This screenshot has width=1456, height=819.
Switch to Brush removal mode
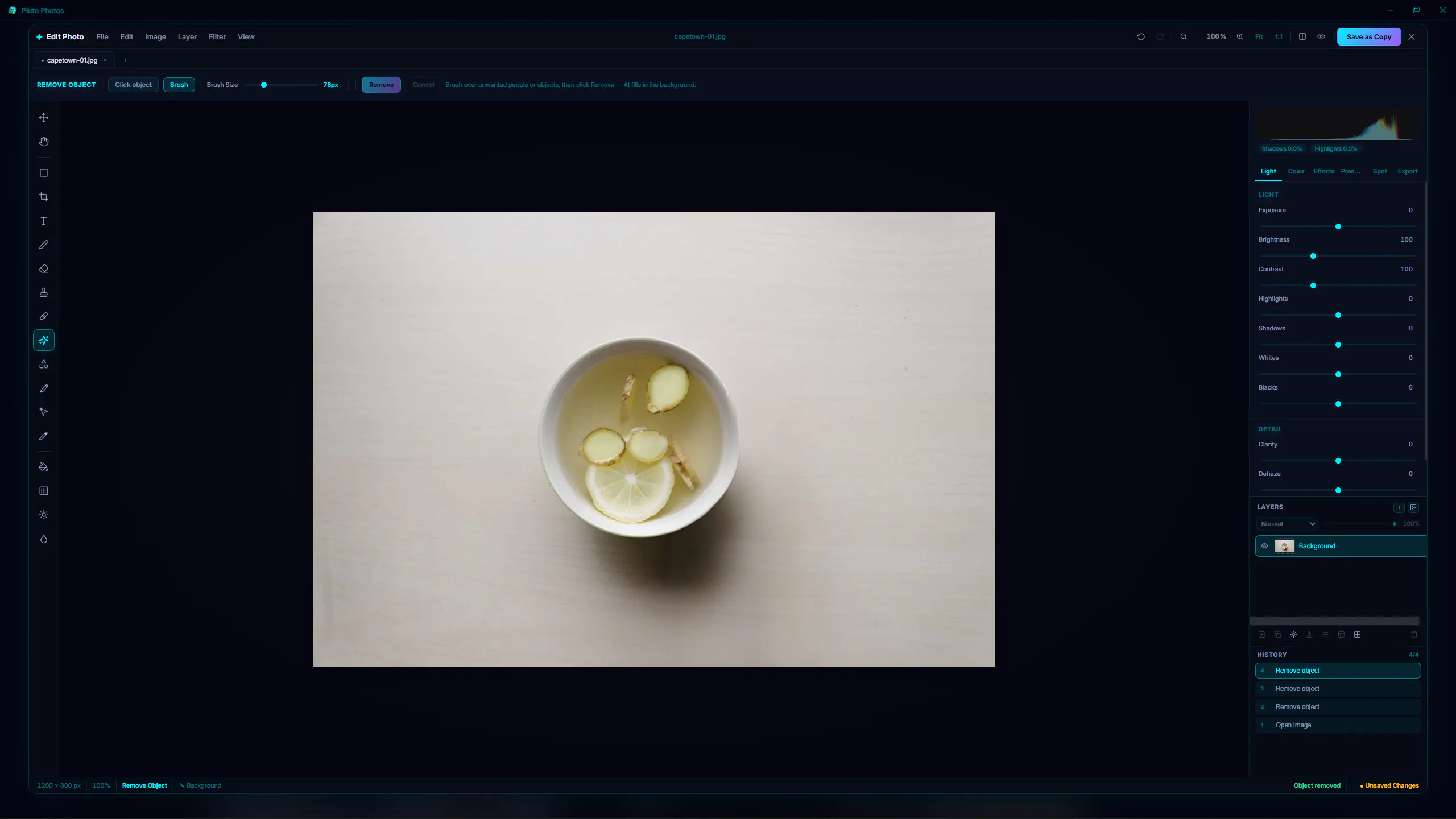pos(179,85)
